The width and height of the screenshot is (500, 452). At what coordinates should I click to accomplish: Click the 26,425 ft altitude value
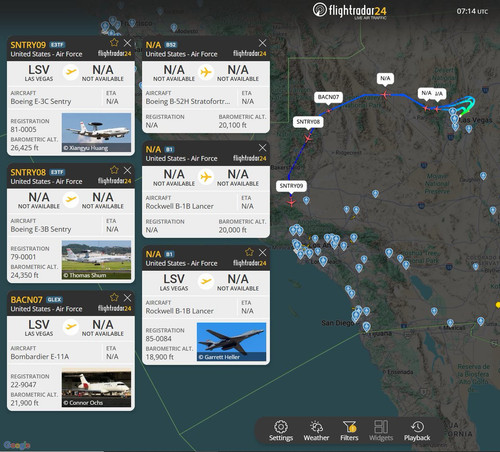[x=25, y=148]
